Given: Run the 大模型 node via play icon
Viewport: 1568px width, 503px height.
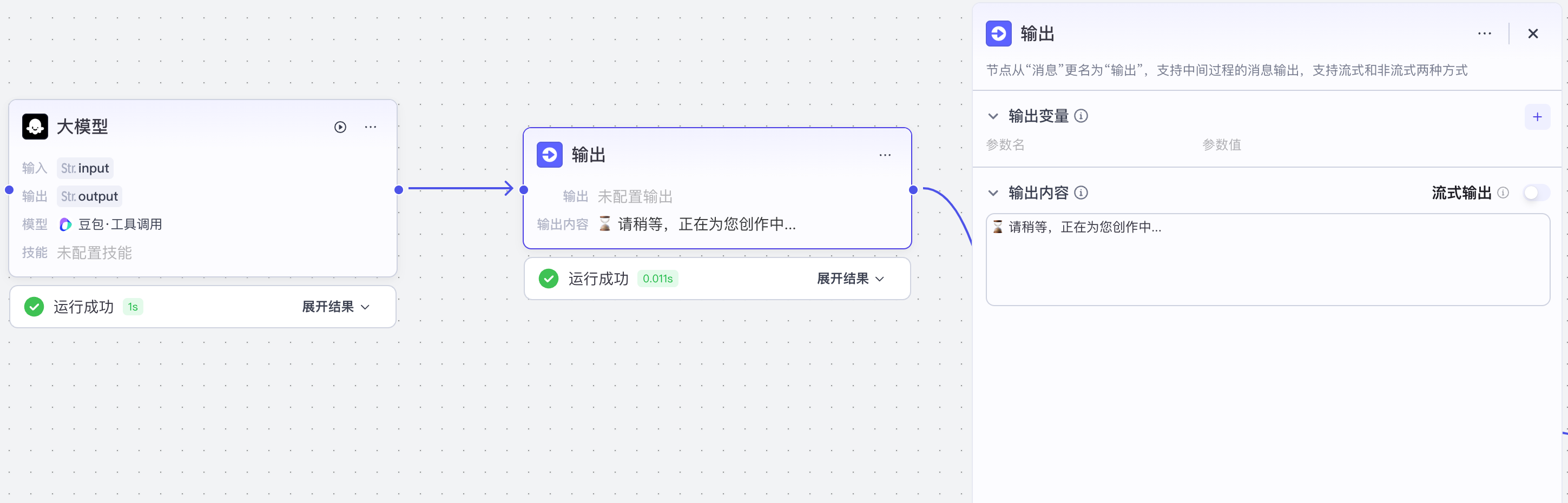Looking at the screenshot, I should click(x=340, y=127).
